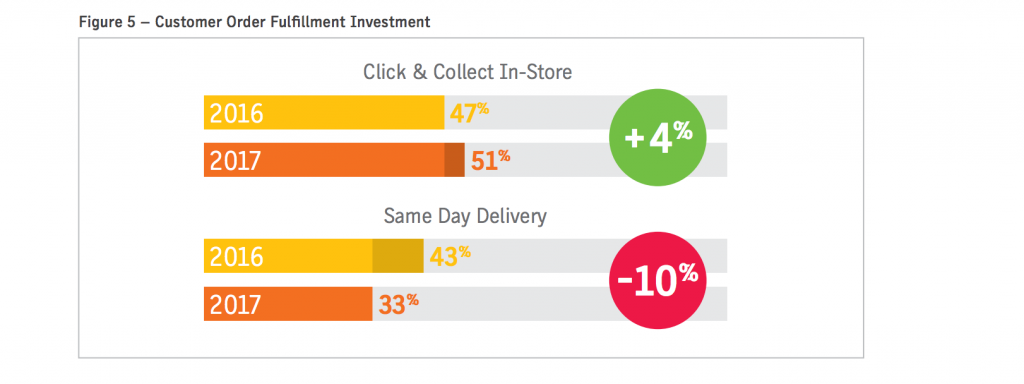Click the 43% value label

[x=450, y=257]
